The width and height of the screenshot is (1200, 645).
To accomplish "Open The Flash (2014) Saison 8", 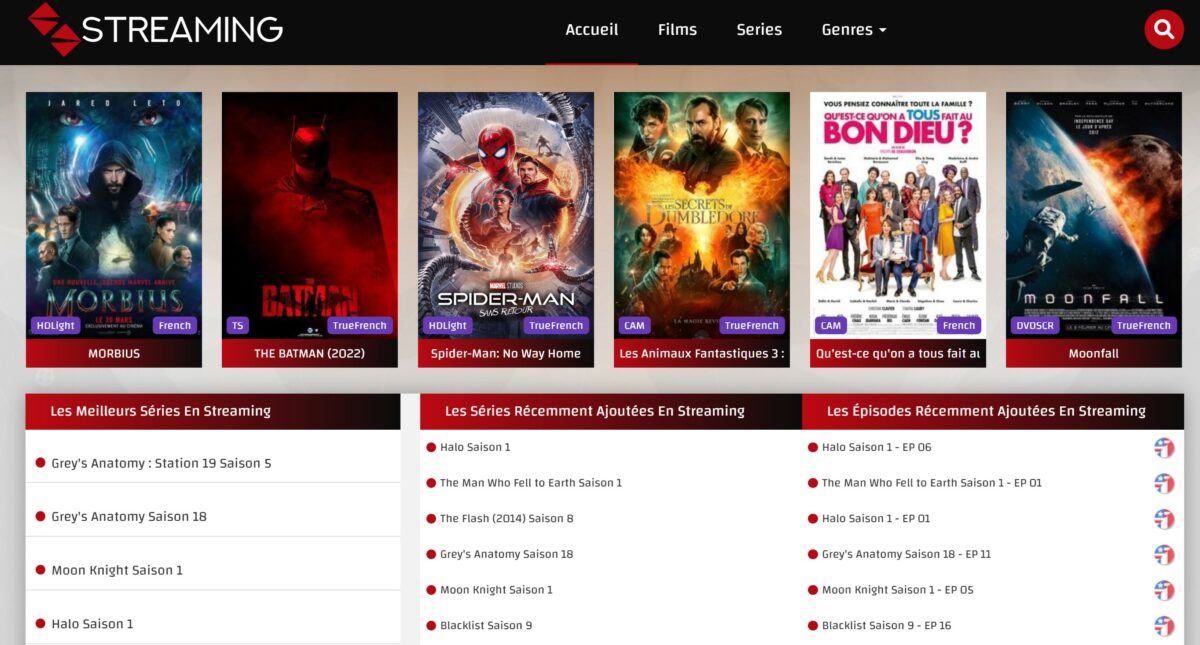I will click(x=507, y=518).
